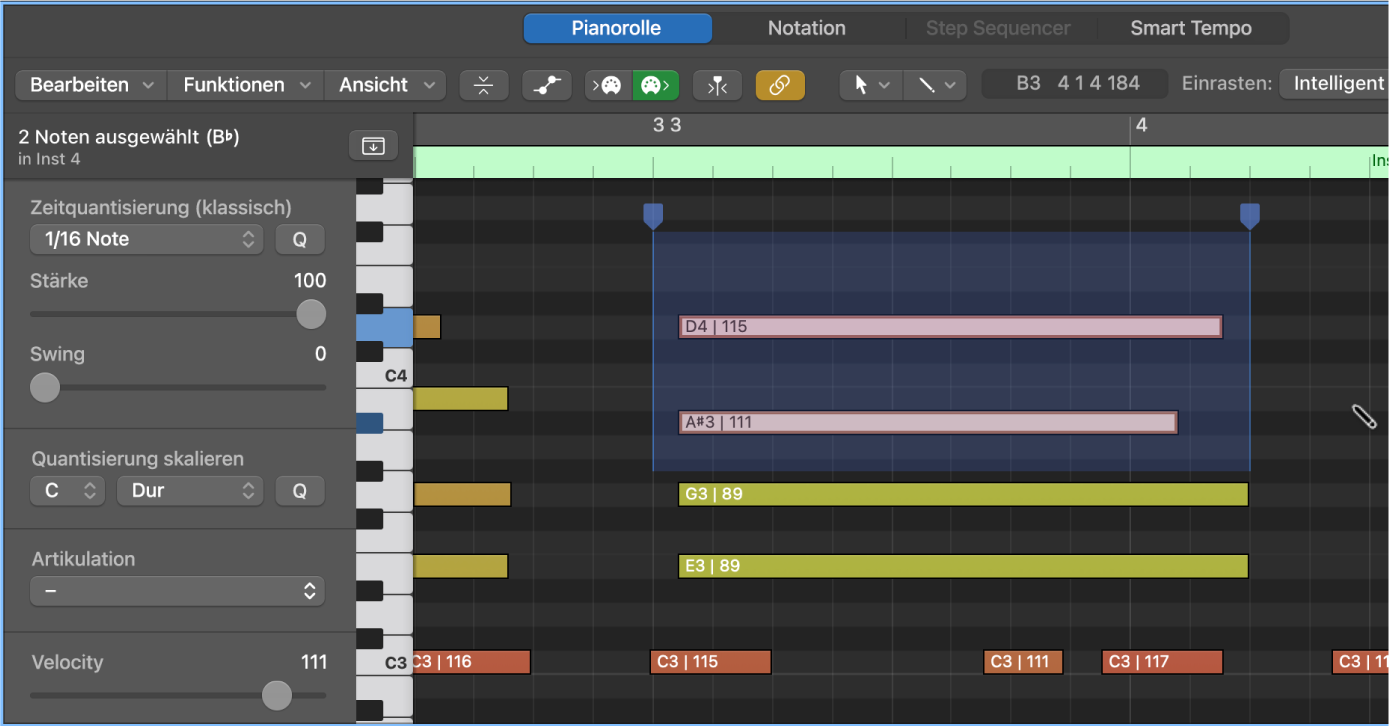Image resolution: width=1389 pixels, height=726 pixels.
Task: Select the Smart Tempo tab
Action: coord(1190,28)
